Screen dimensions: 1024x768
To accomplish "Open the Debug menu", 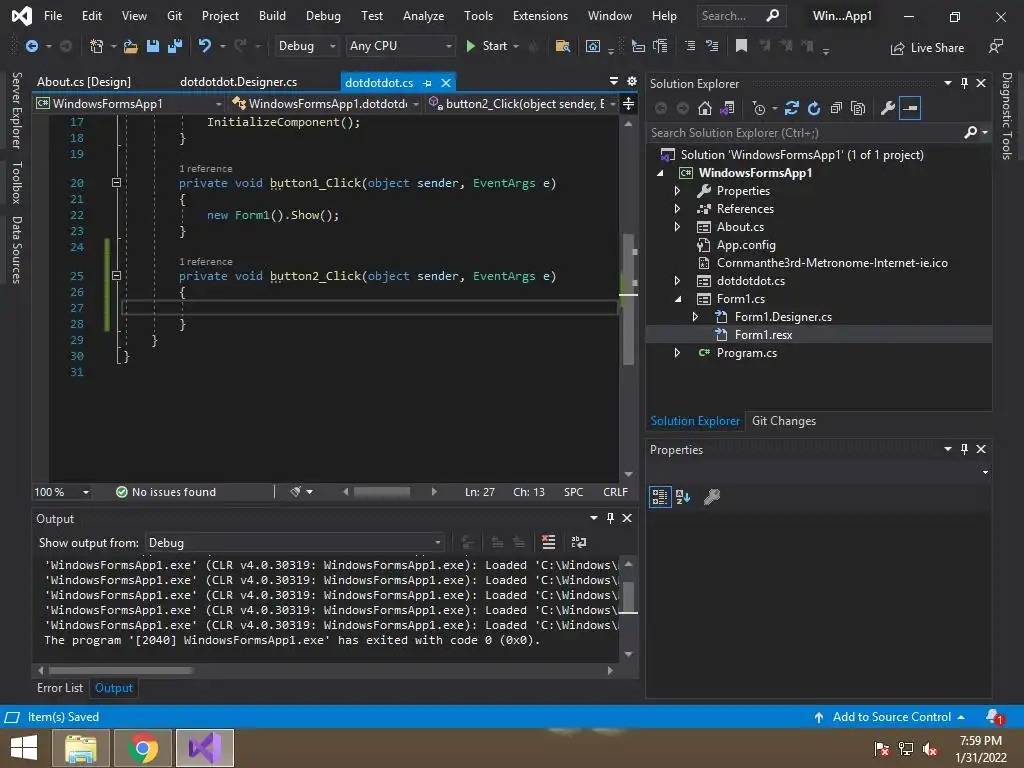I will [x=323, y=16].
